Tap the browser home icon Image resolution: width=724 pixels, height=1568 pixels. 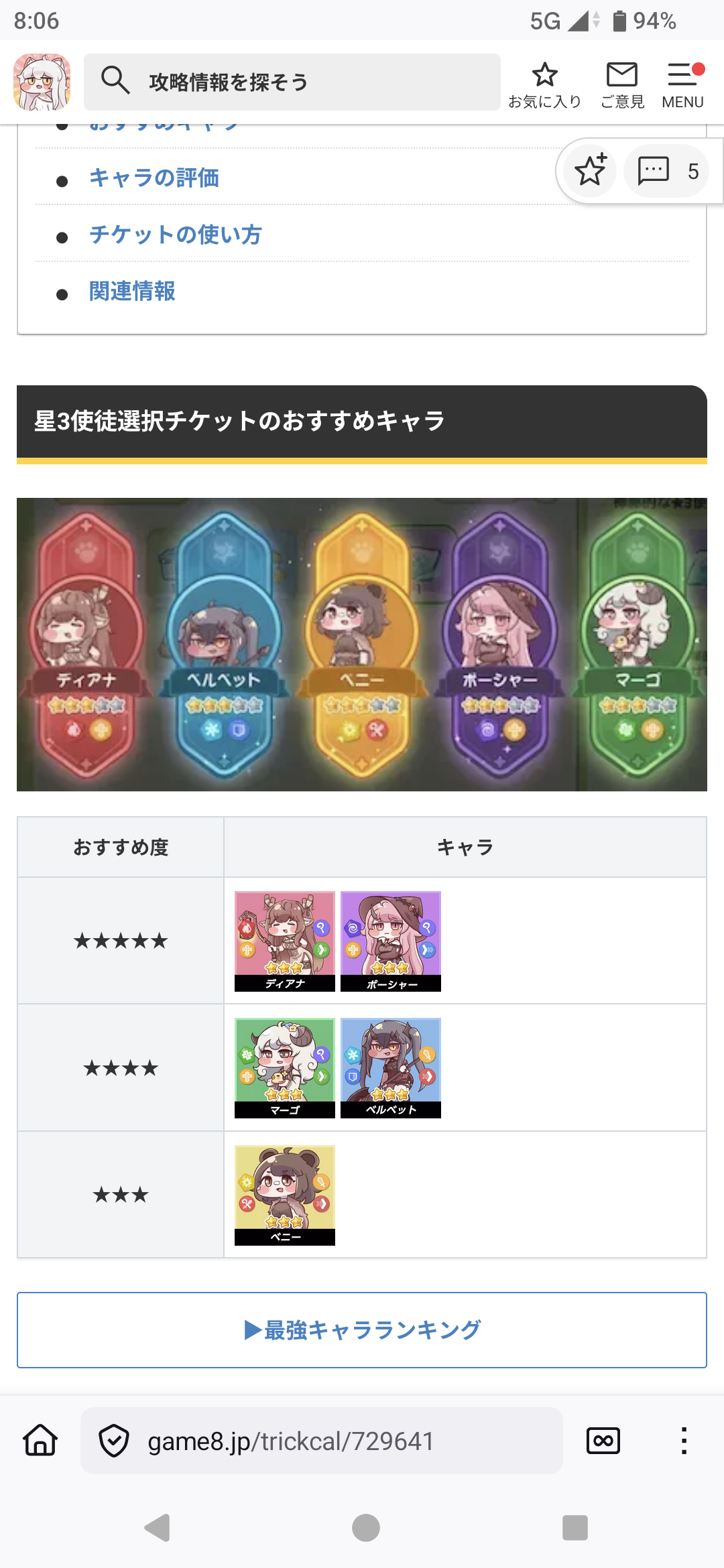tap(40, 1440)
